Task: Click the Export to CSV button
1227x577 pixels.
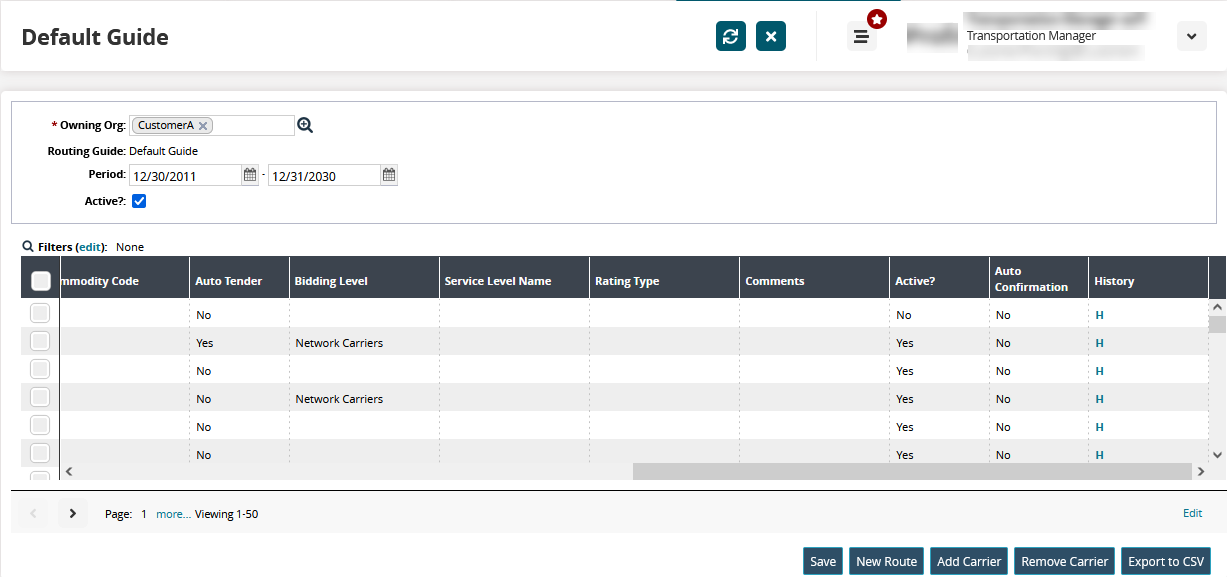Action: click(1166, 561)
